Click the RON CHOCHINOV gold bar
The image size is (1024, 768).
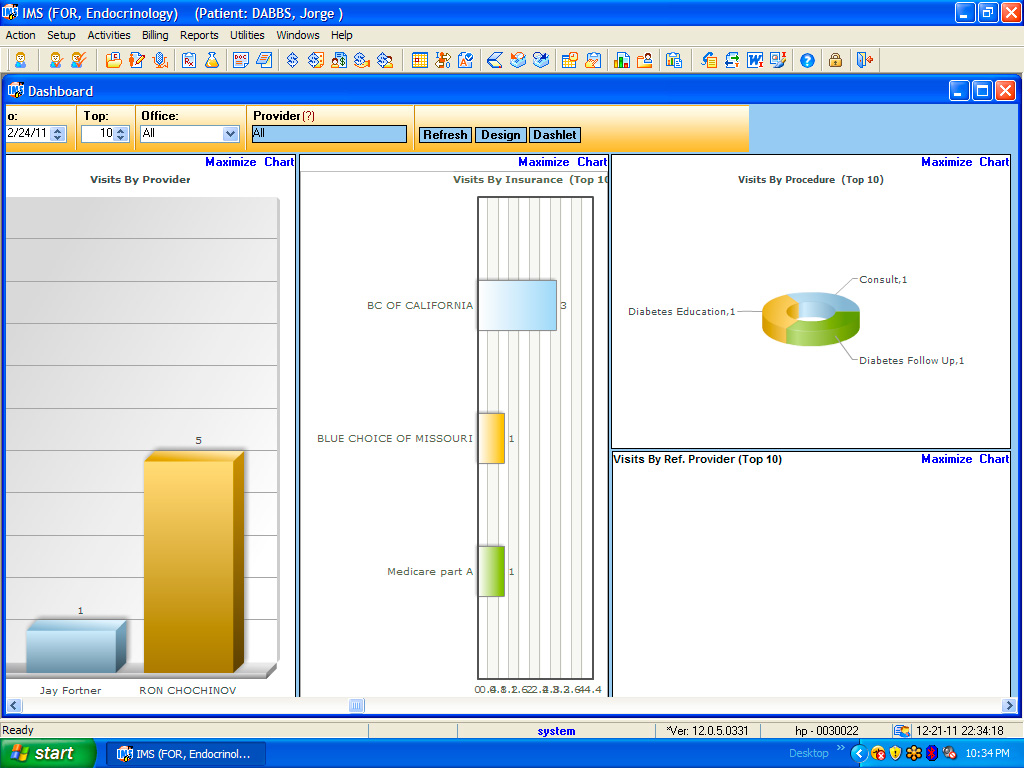[x=193, y=562]
